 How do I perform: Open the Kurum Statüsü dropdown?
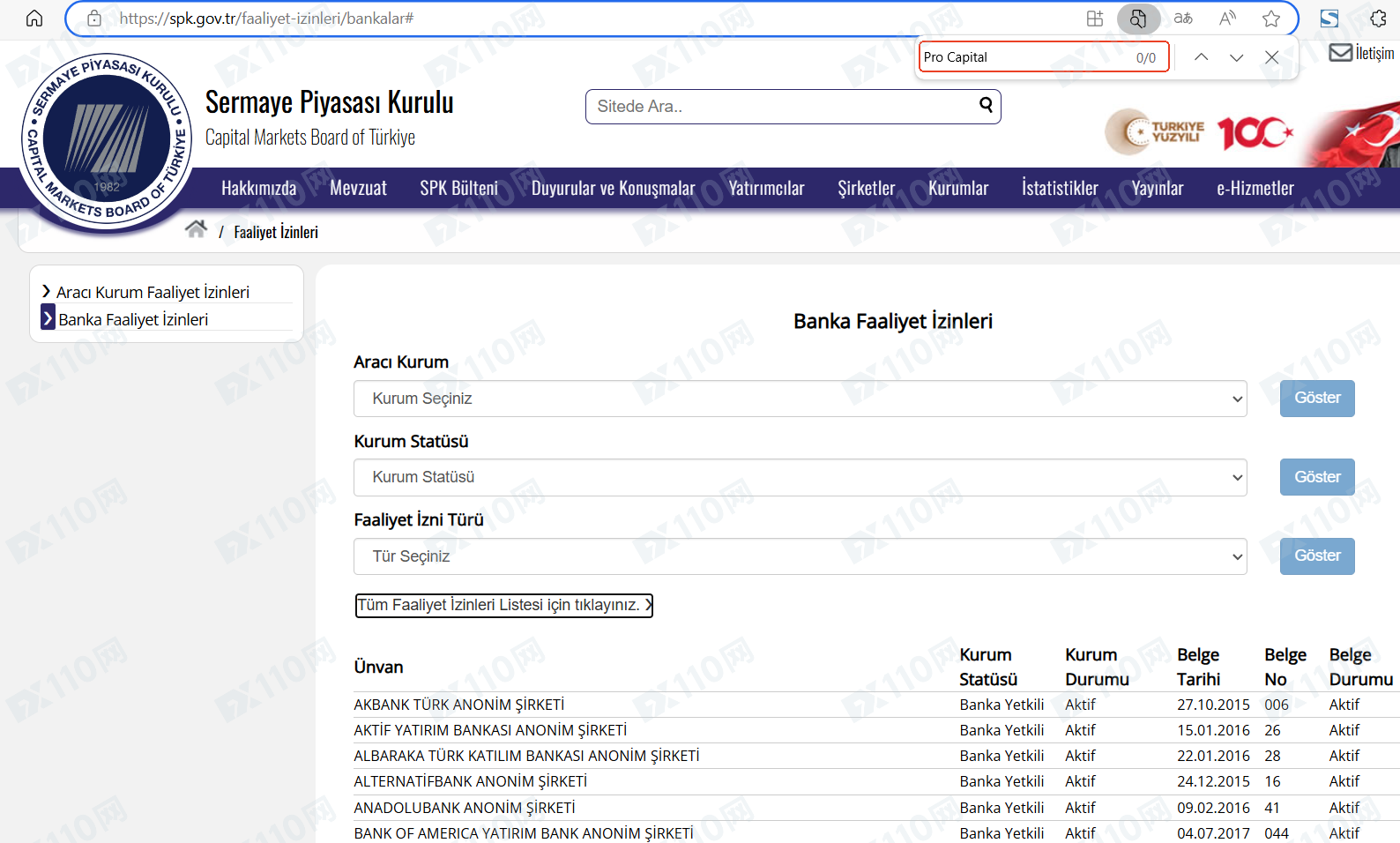point(800,477)
